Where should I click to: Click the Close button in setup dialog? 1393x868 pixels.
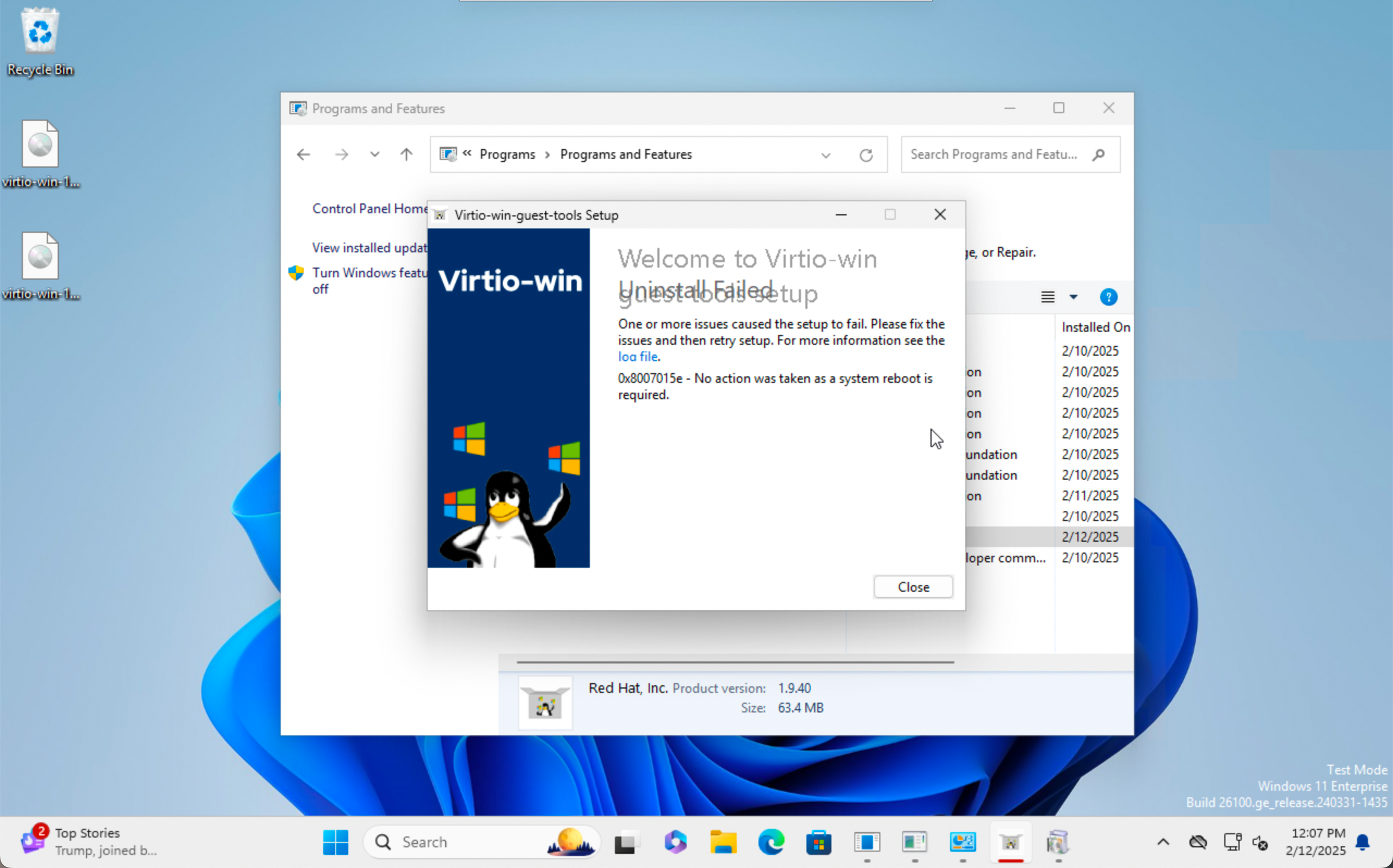(x=913, y=587)
